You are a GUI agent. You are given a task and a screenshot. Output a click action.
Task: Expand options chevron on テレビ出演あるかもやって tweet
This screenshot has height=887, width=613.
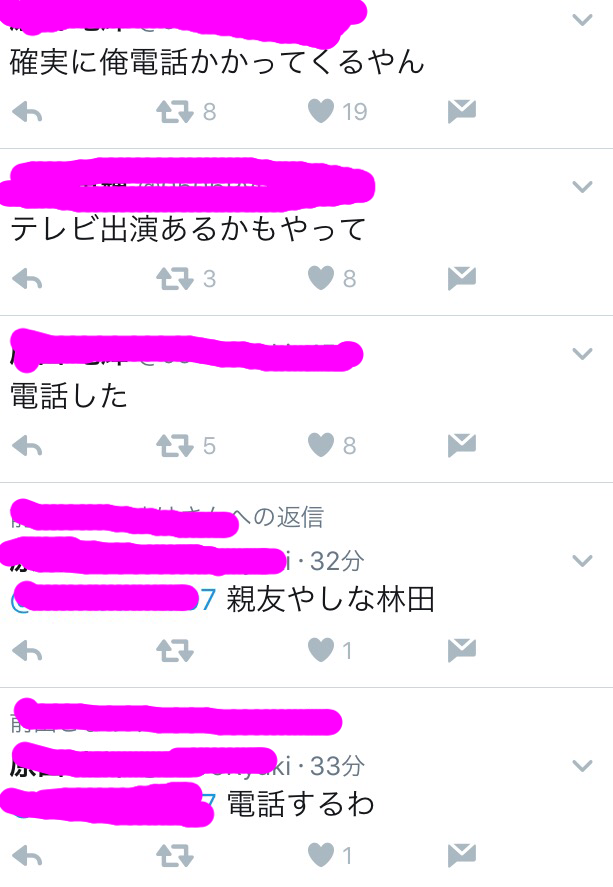click(582, 187)
